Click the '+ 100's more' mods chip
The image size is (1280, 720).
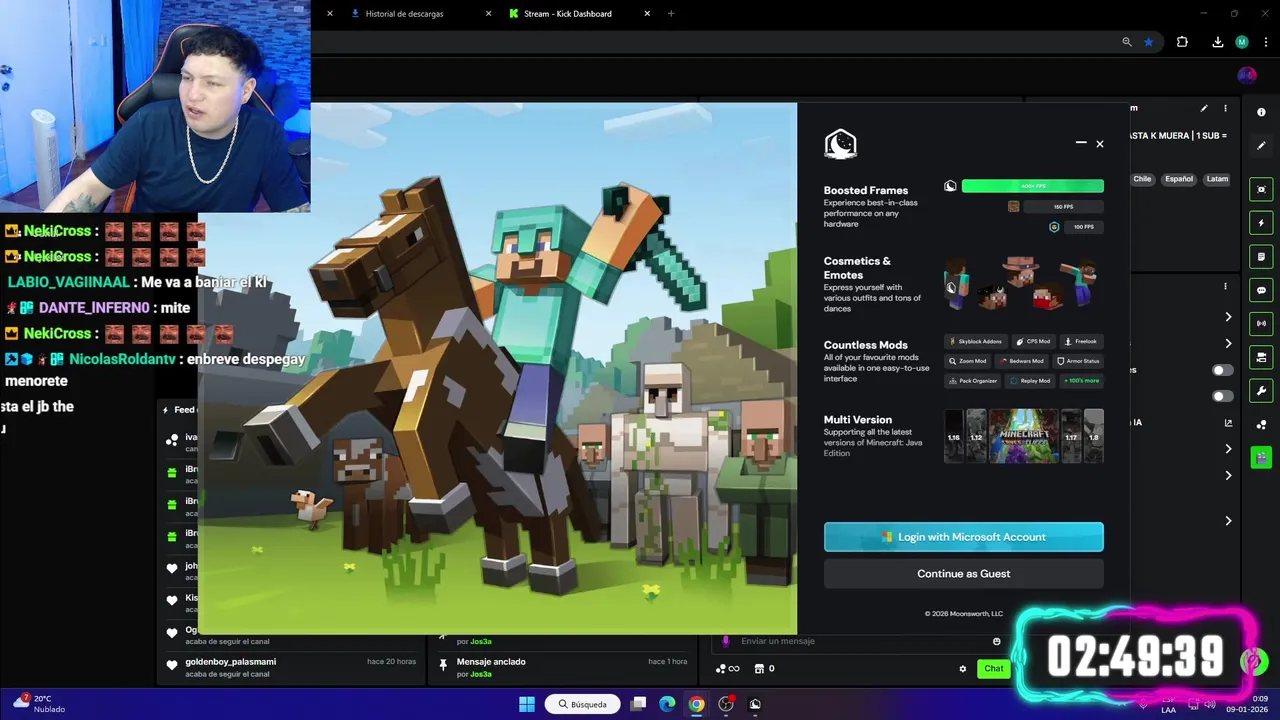[1081, 380]
